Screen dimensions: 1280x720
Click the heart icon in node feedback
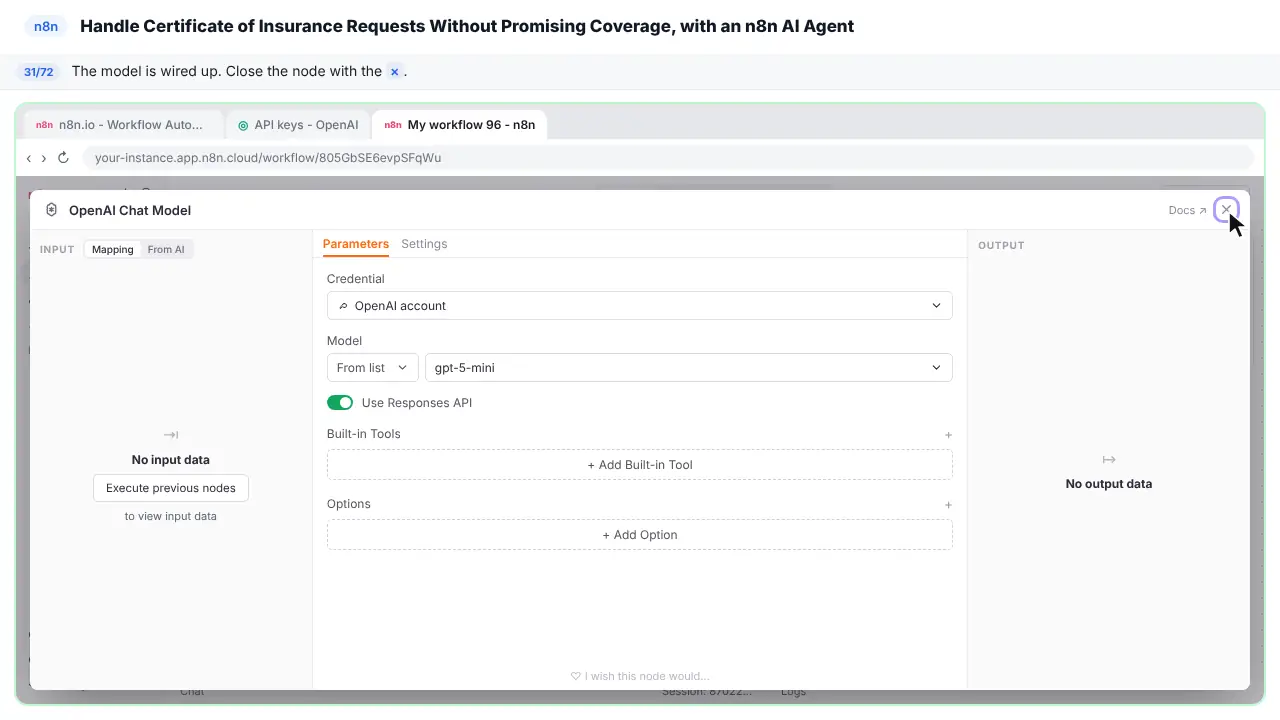576,676
